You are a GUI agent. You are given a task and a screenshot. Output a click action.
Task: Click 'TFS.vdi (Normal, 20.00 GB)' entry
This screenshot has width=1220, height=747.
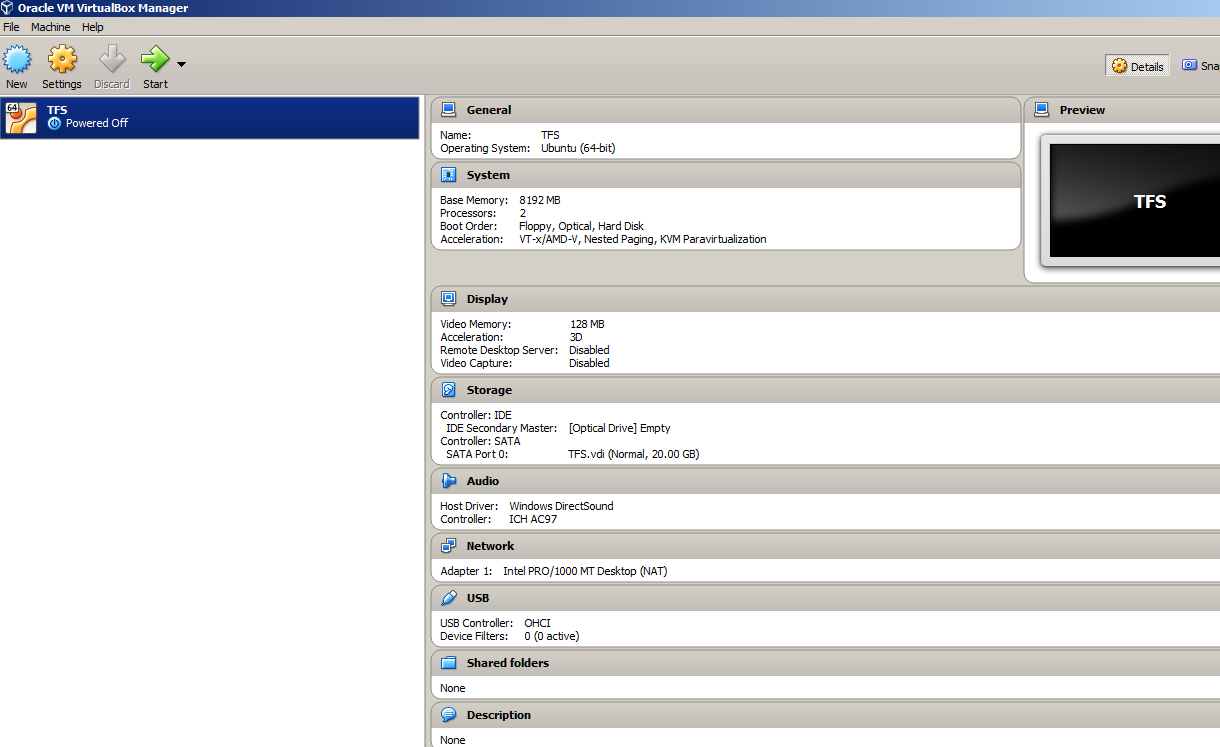click(634, 454)
